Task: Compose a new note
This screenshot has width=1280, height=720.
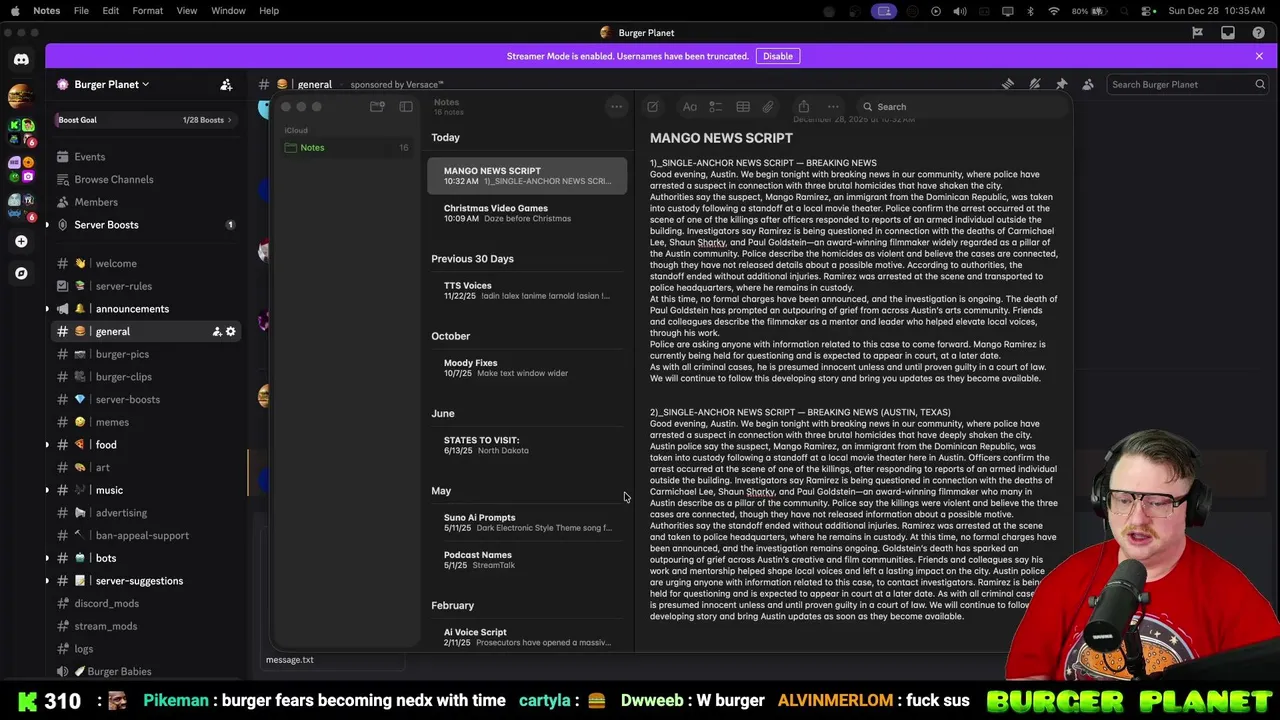Action: click(x=652, y=107)
